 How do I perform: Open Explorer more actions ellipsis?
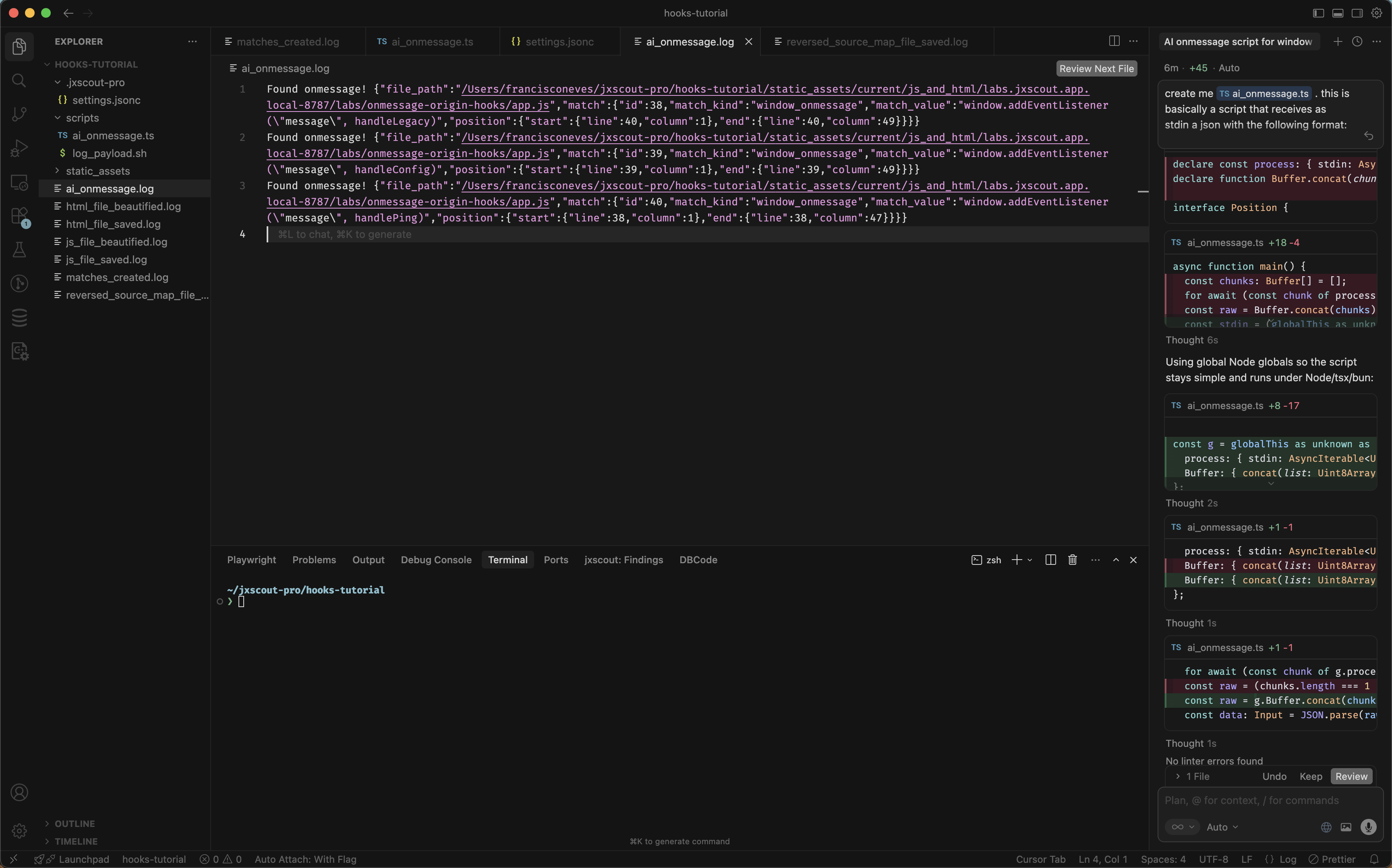193,41
